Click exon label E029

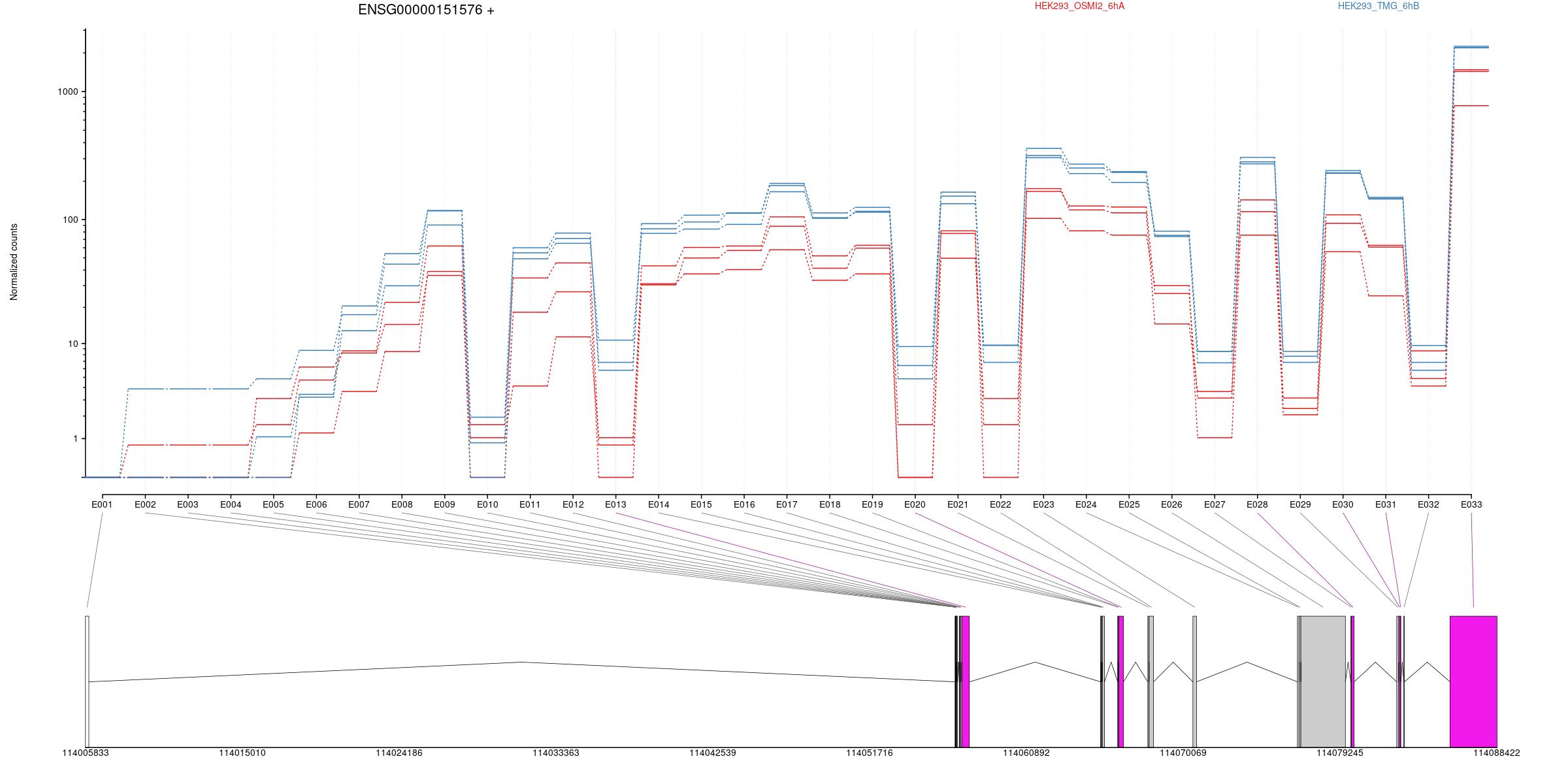pos(1300,504)
